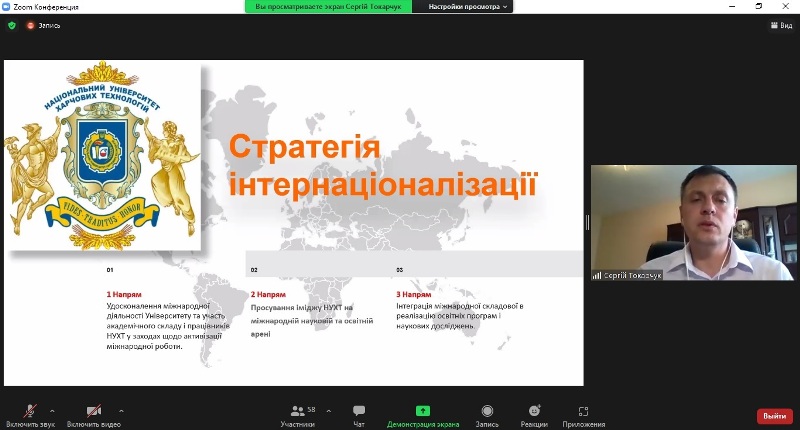Expand video options arrow next to camera
This screenshot has width=800, height=430.
coord(121,411)
